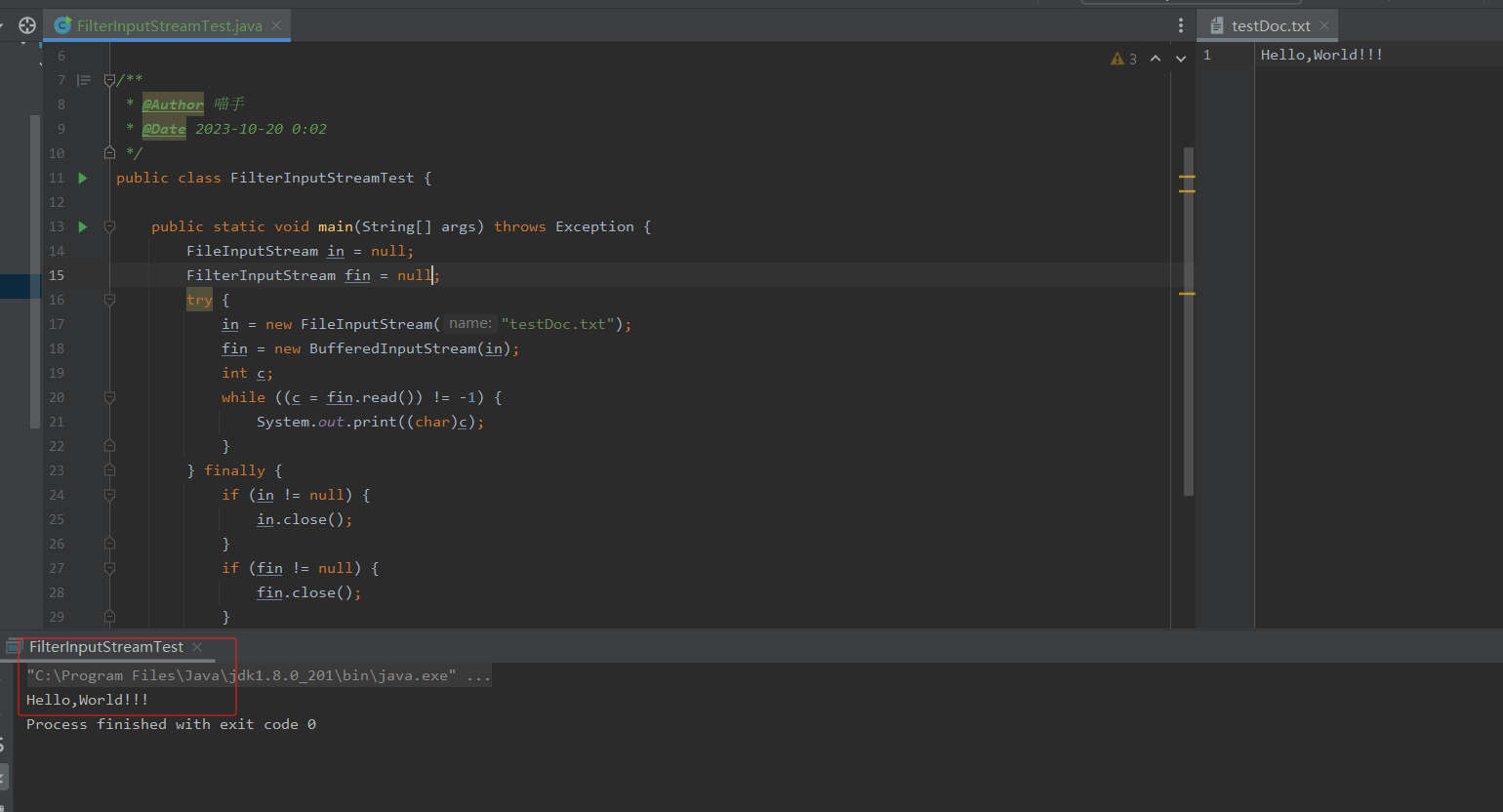1503x812 pixels.
Task: Close the FilterInputStreamTest.java editor tab
Action: pyautogui.click(x=276, y=25)
